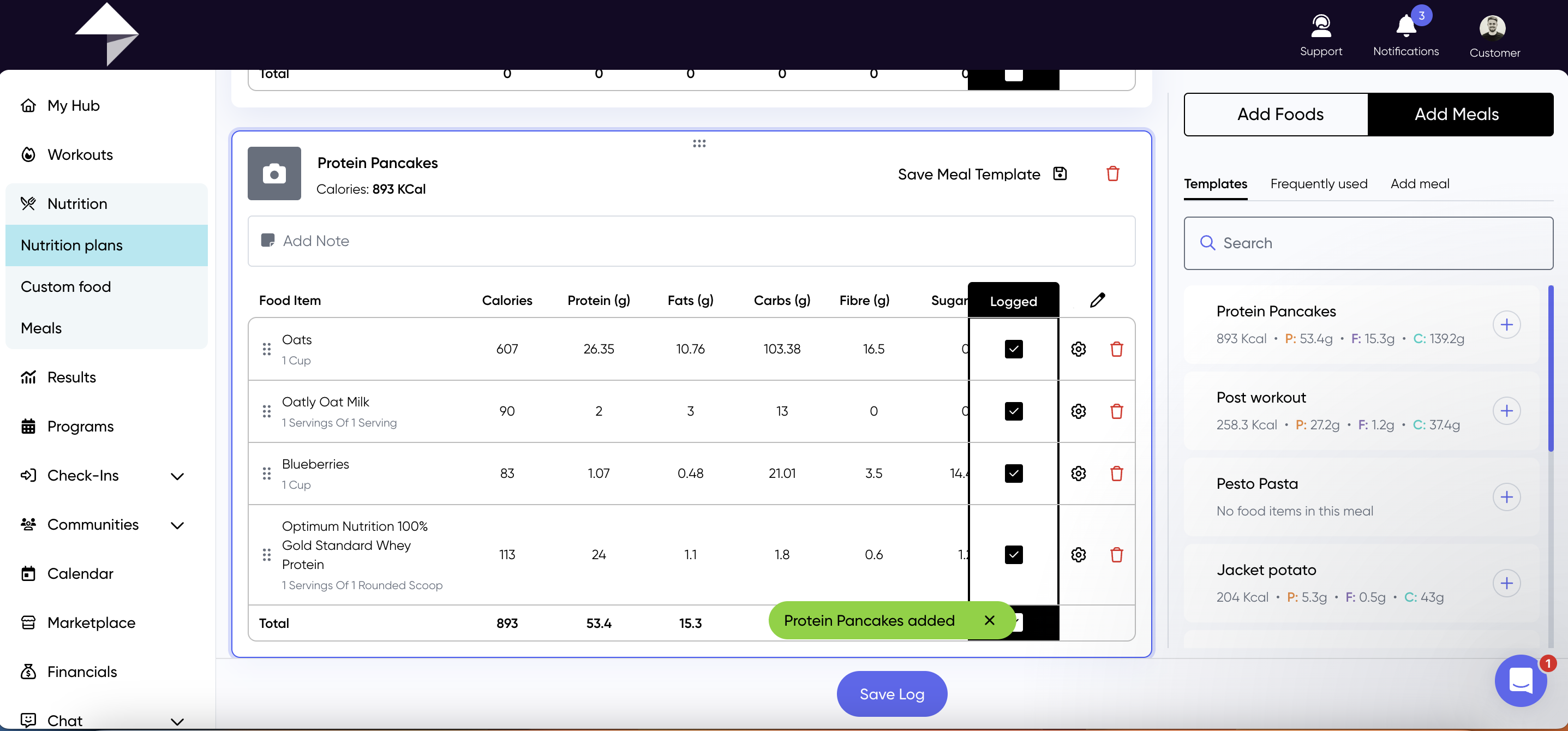
Task: Switch to the Frequently used tab
Action: (1319, 184)
